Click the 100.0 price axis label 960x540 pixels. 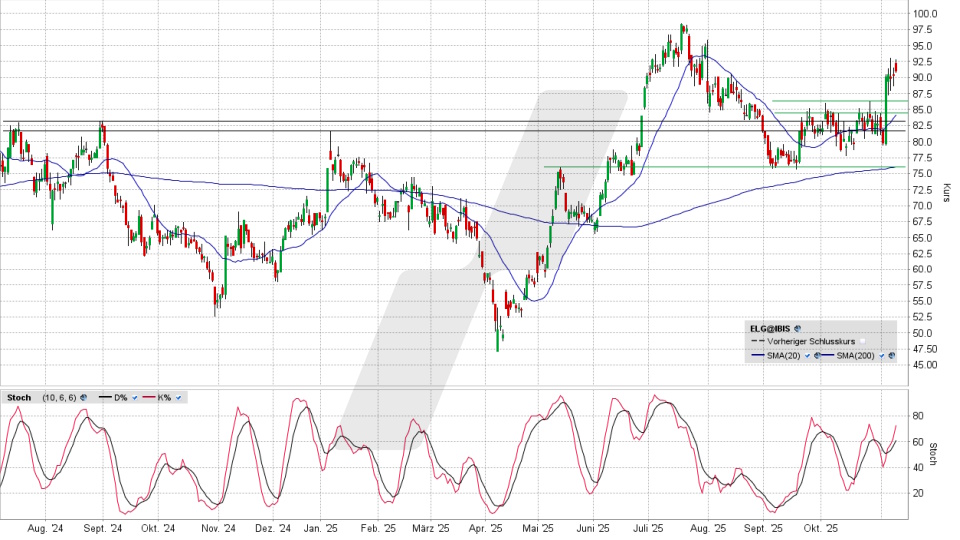tap(923, 14)
